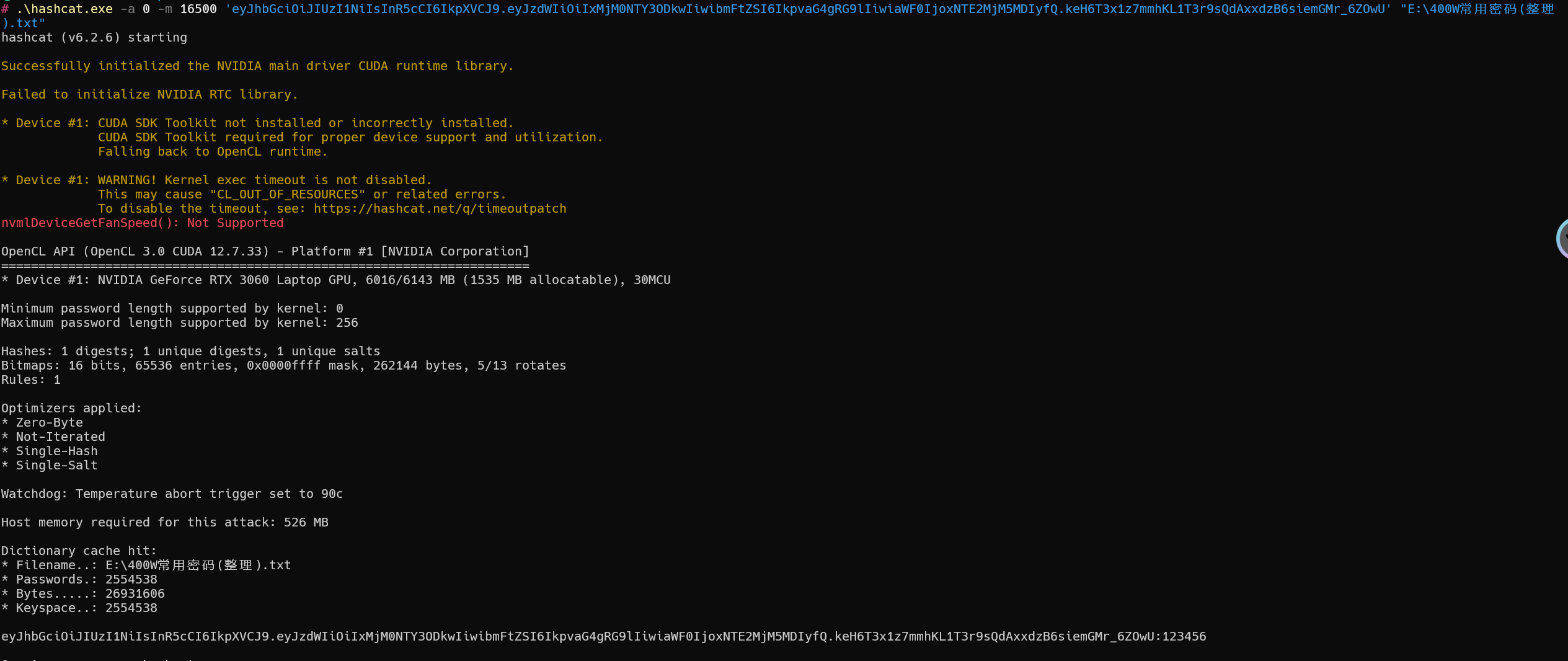Click the cracked password 123456 at line end

1184,636
